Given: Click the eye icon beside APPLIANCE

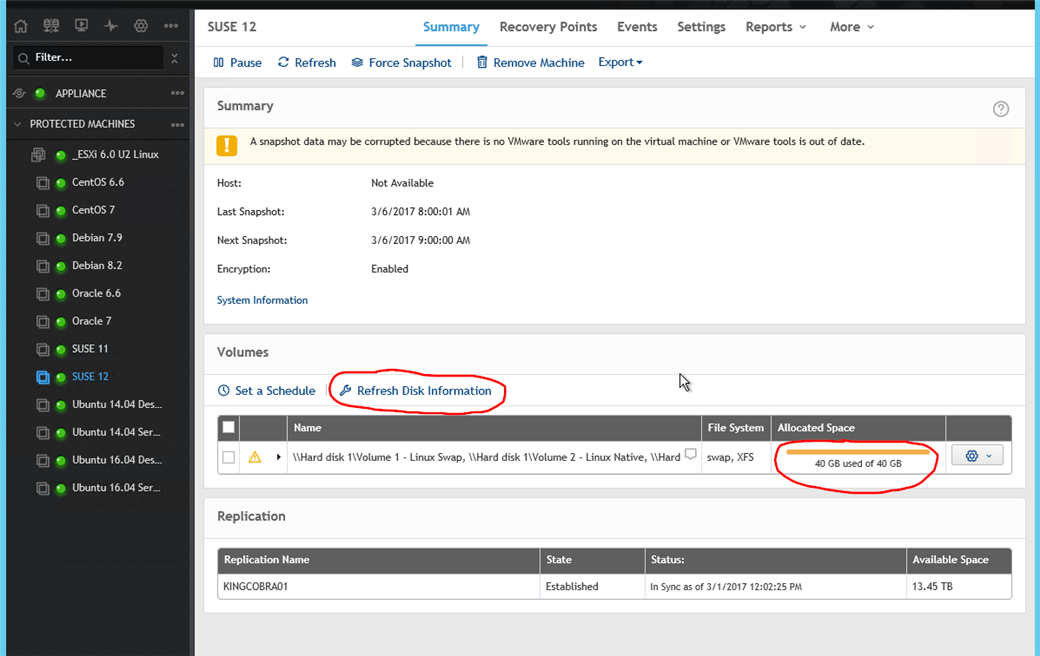Looking at the screenshot, I should pos(19,94).
